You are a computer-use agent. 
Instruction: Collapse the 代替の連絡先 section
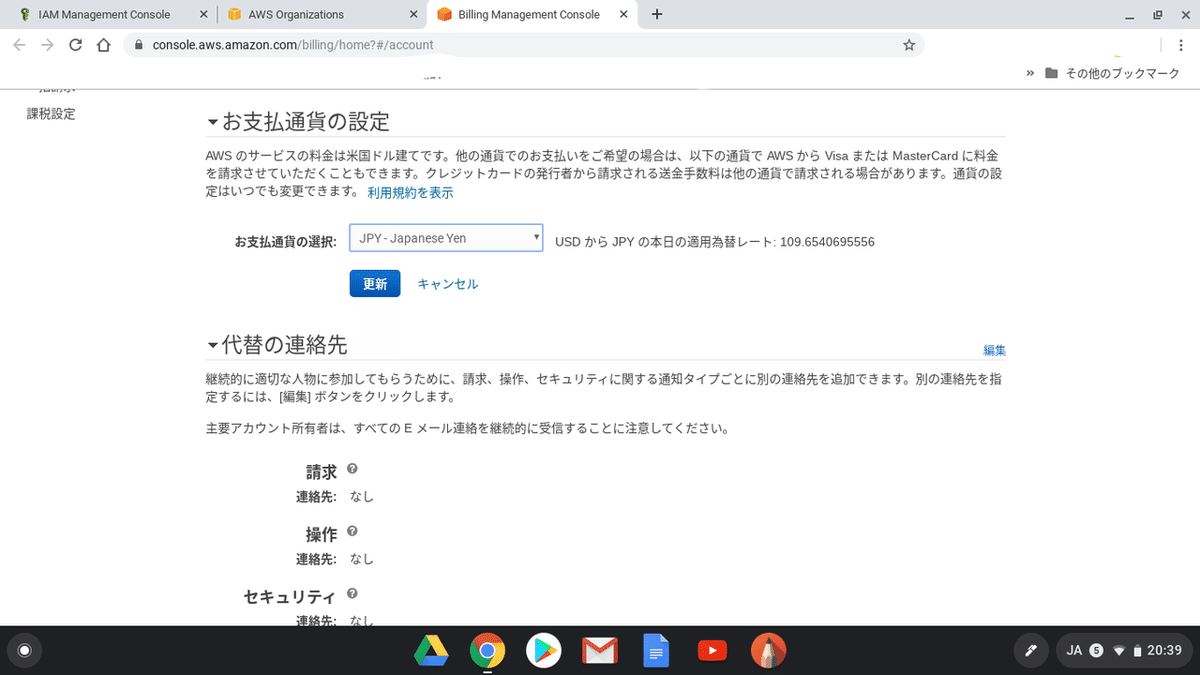pyautogui.click(x=212, y=344)
